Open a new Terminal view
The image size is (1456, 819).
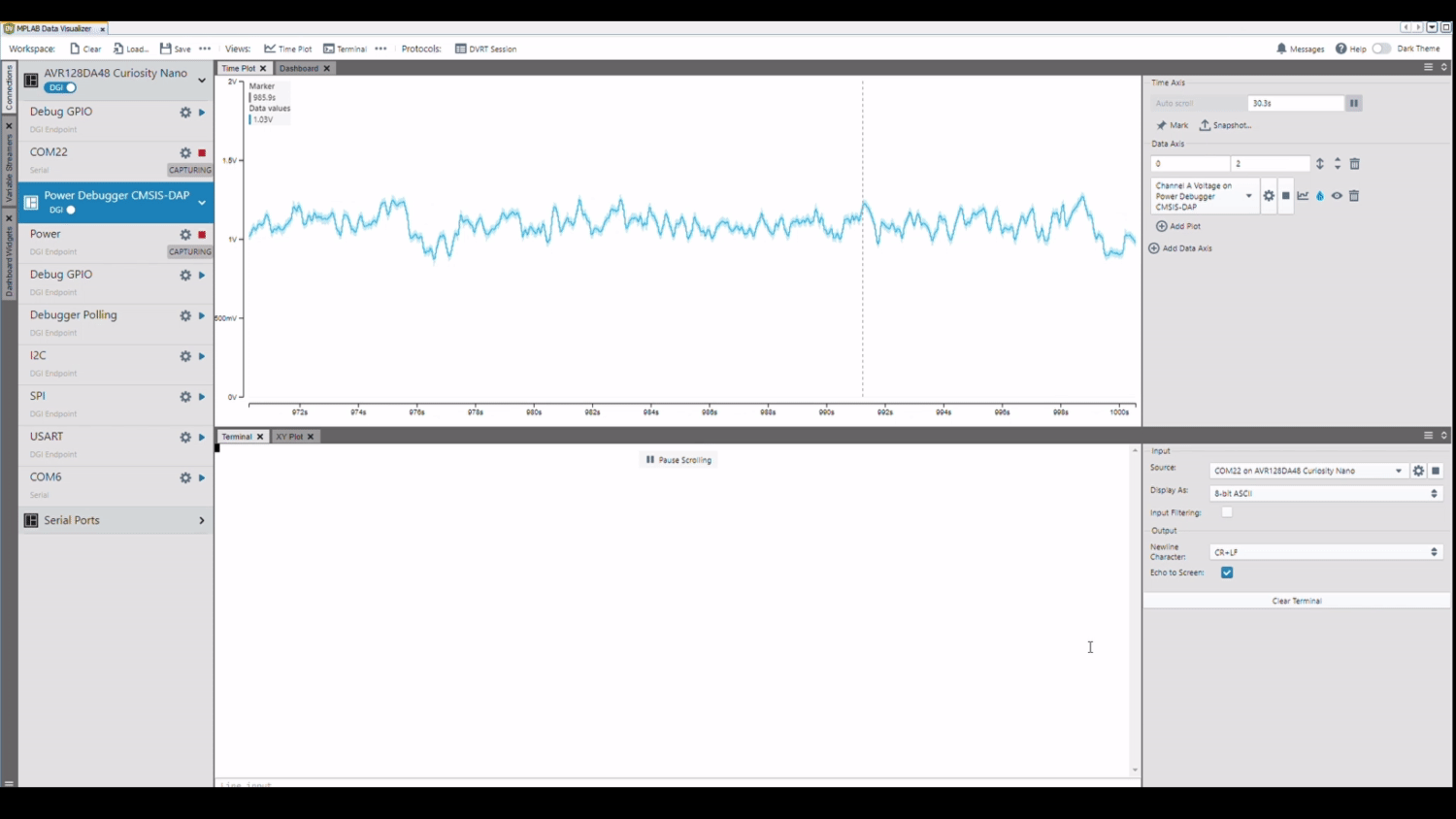click(345, 49)
